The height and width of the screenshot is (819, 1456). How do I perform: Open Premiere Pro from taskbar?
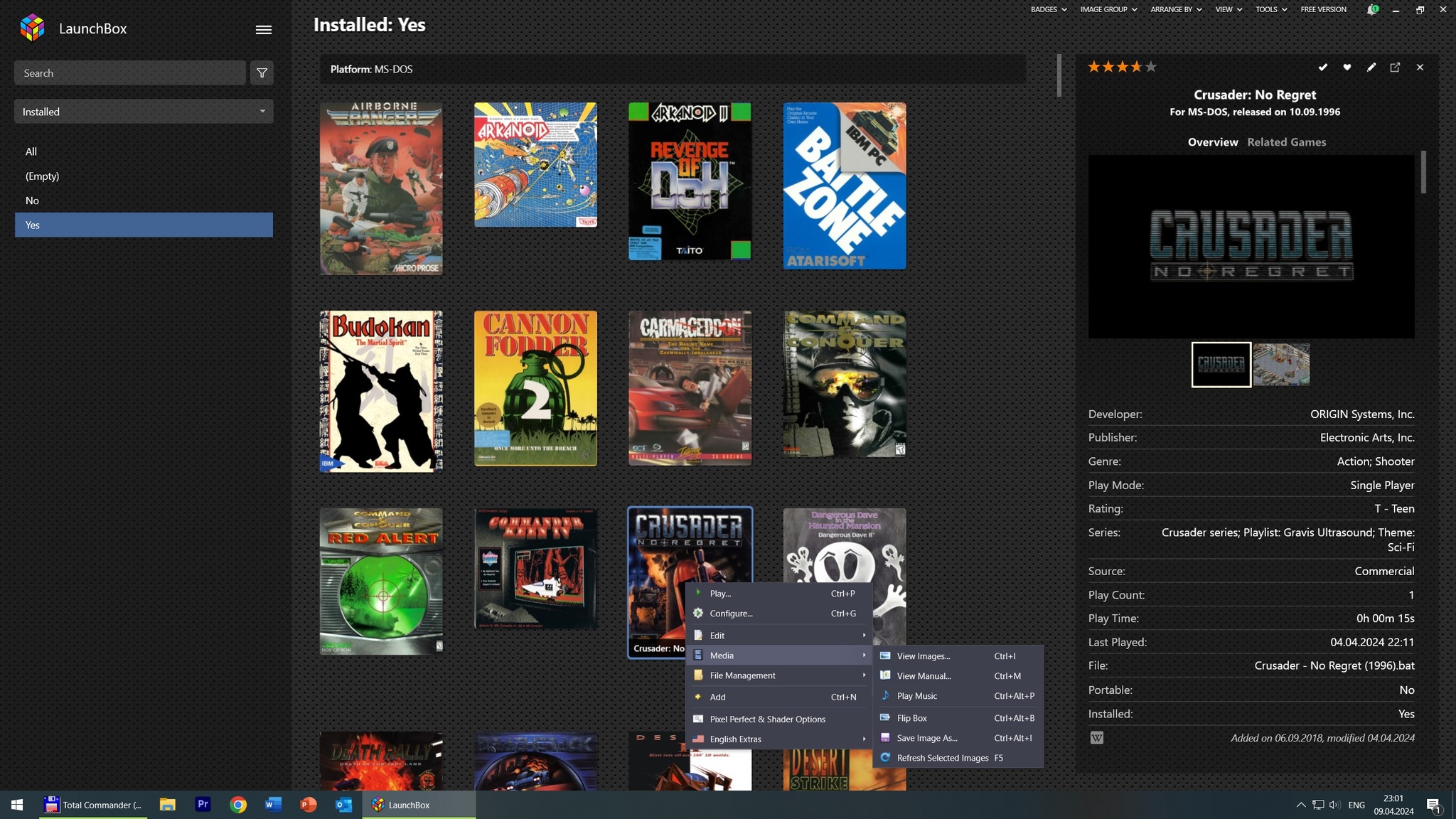(x=203, y=805)
